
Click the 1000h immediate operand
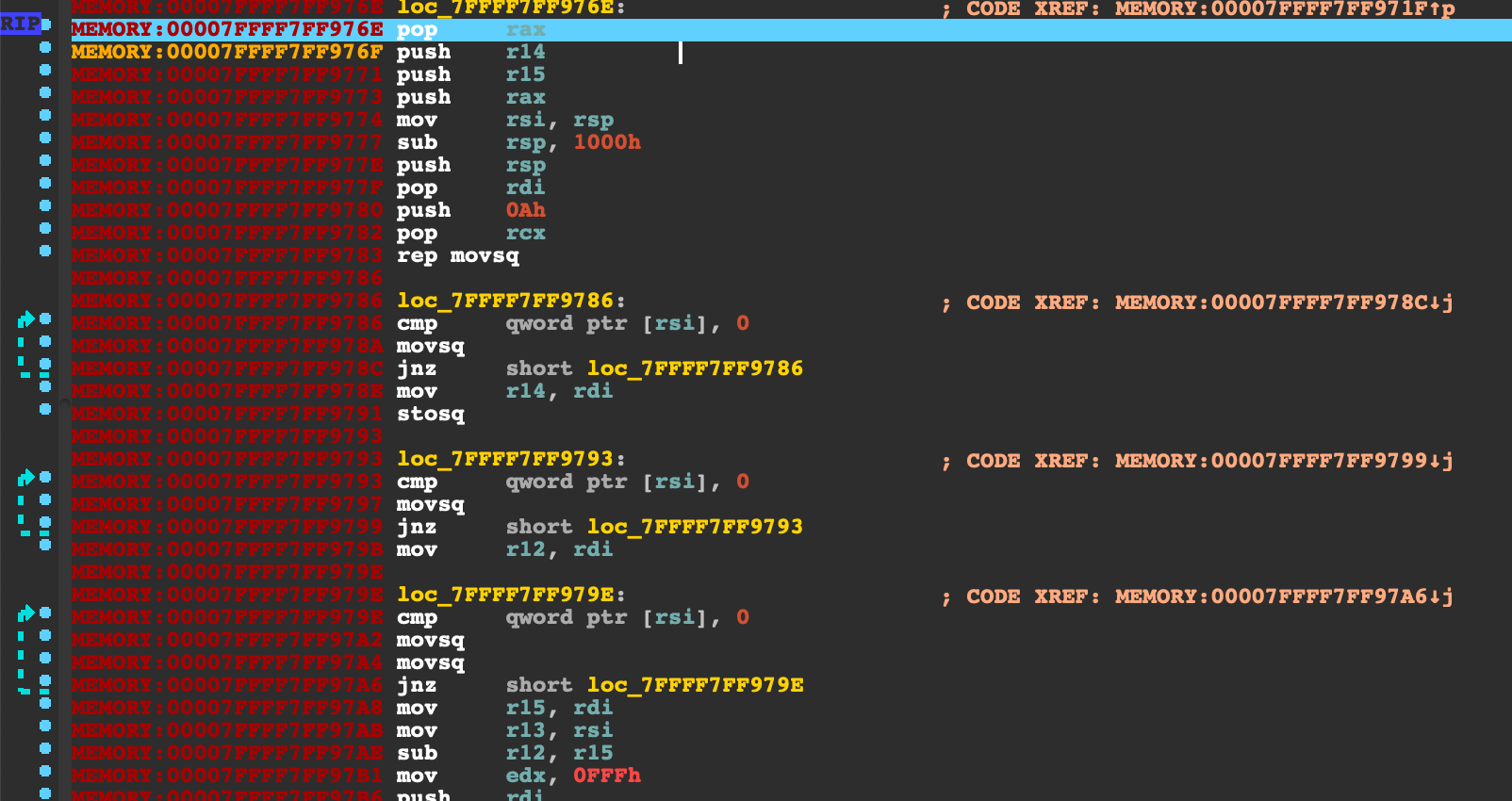(x=607, y=142)
